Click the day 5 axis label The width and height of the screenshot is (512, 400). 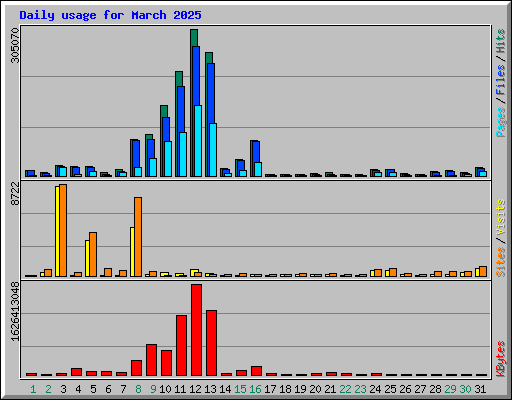(93, 389)
